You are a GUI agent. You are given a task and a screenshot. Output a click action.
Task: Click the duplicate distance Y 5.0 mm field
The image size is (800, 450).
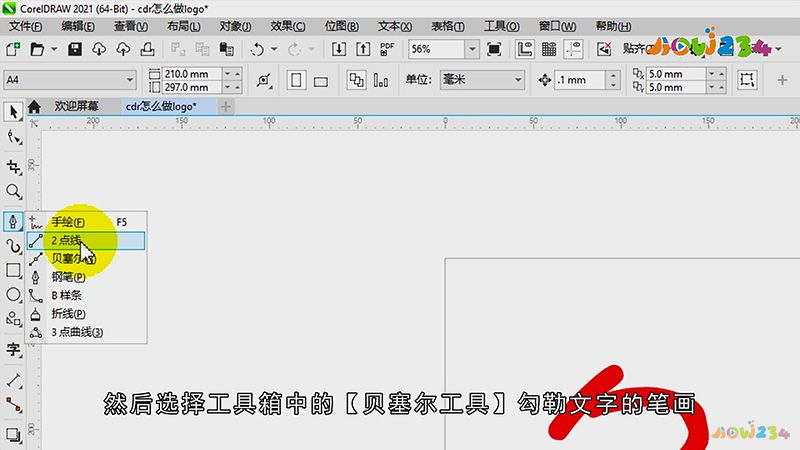(676, 87)
